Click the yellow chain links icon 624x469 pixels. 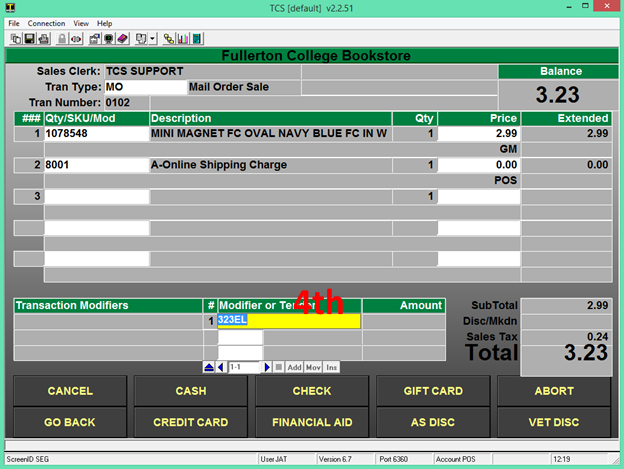click(x=169, y=39)
